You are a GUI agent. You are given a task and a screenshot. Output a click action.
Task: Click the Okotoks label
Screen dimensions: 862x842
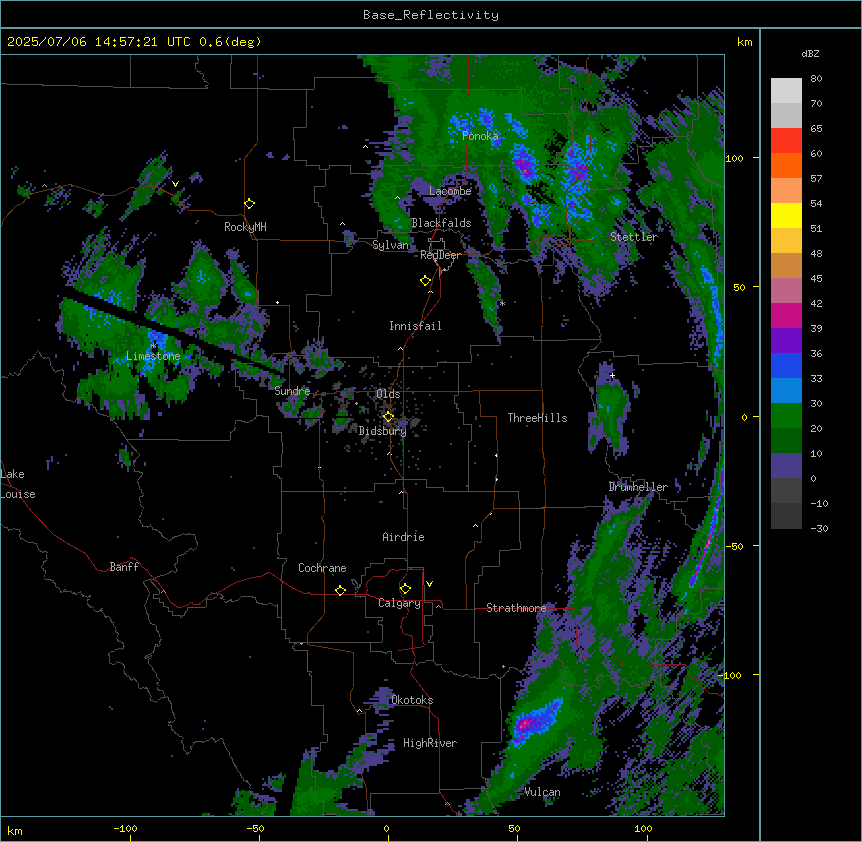point(412,700)
